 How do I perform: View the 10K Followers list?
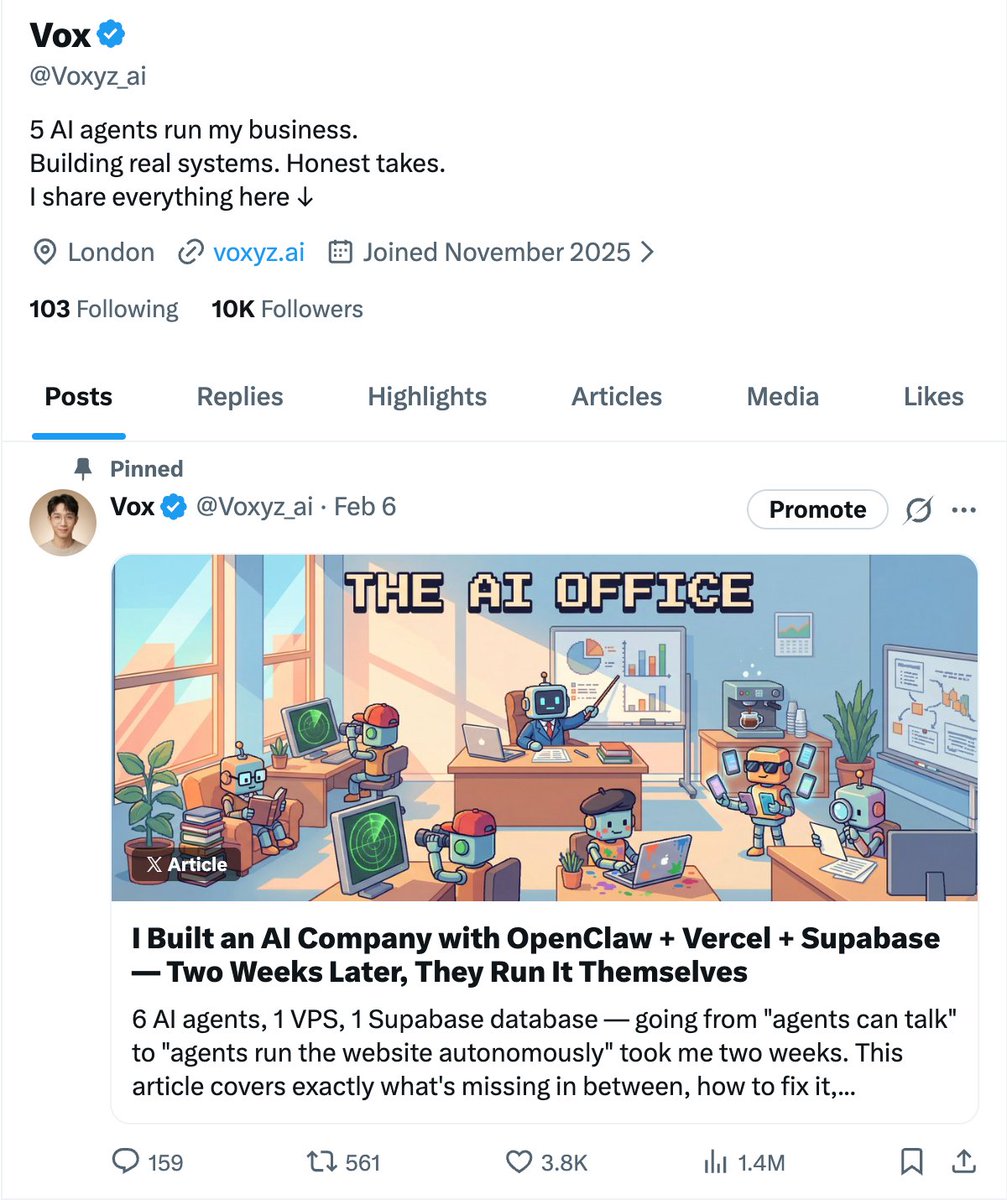[287, 310]
